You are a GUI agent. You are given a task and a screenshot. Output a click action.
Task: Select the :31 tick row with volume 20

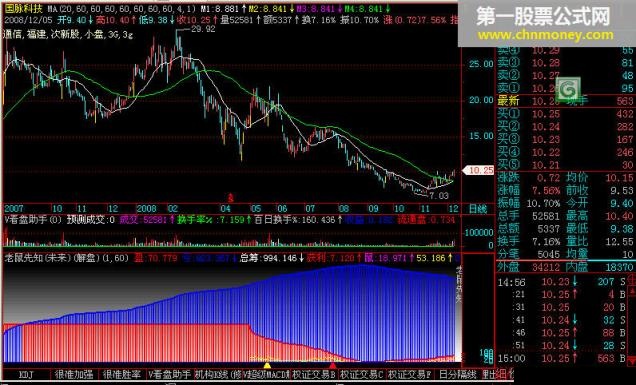click(x=563, y=308)
